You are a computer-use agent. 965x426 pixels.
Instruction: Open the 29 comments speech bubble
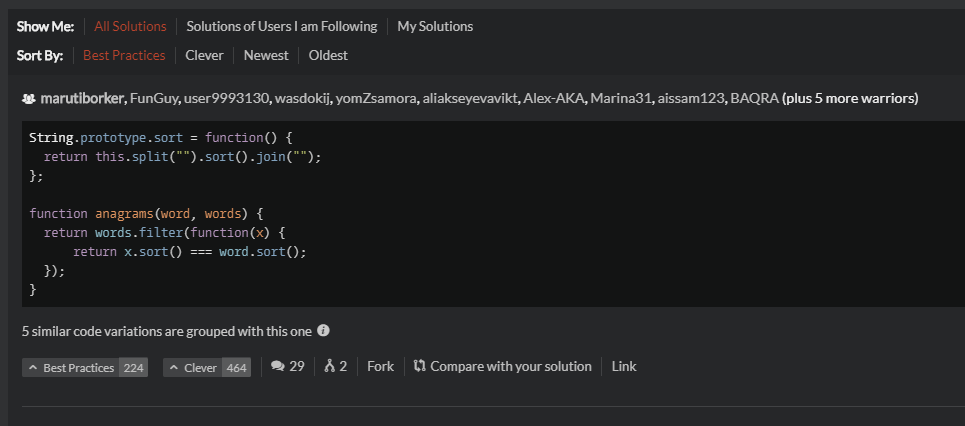point(278,366)
